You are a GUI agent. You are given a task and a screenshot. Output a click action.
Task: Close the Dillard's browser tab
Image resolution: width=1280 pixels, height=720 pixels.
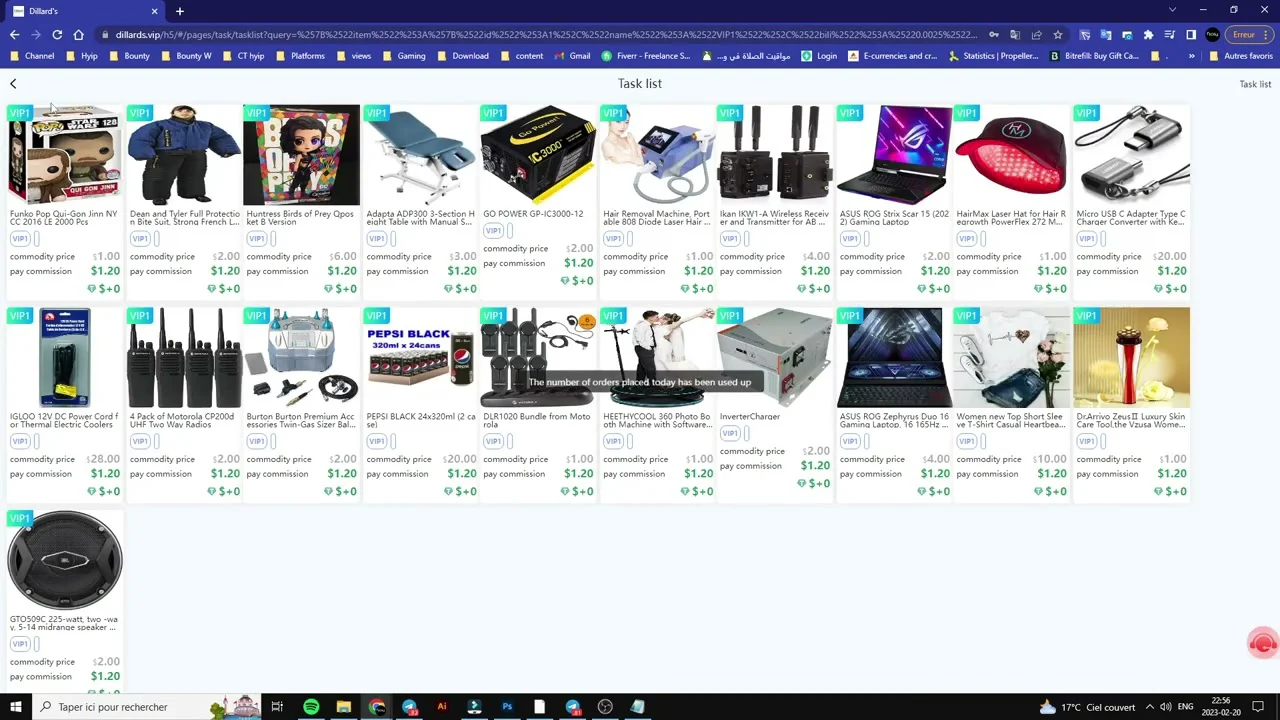(154, 11)
